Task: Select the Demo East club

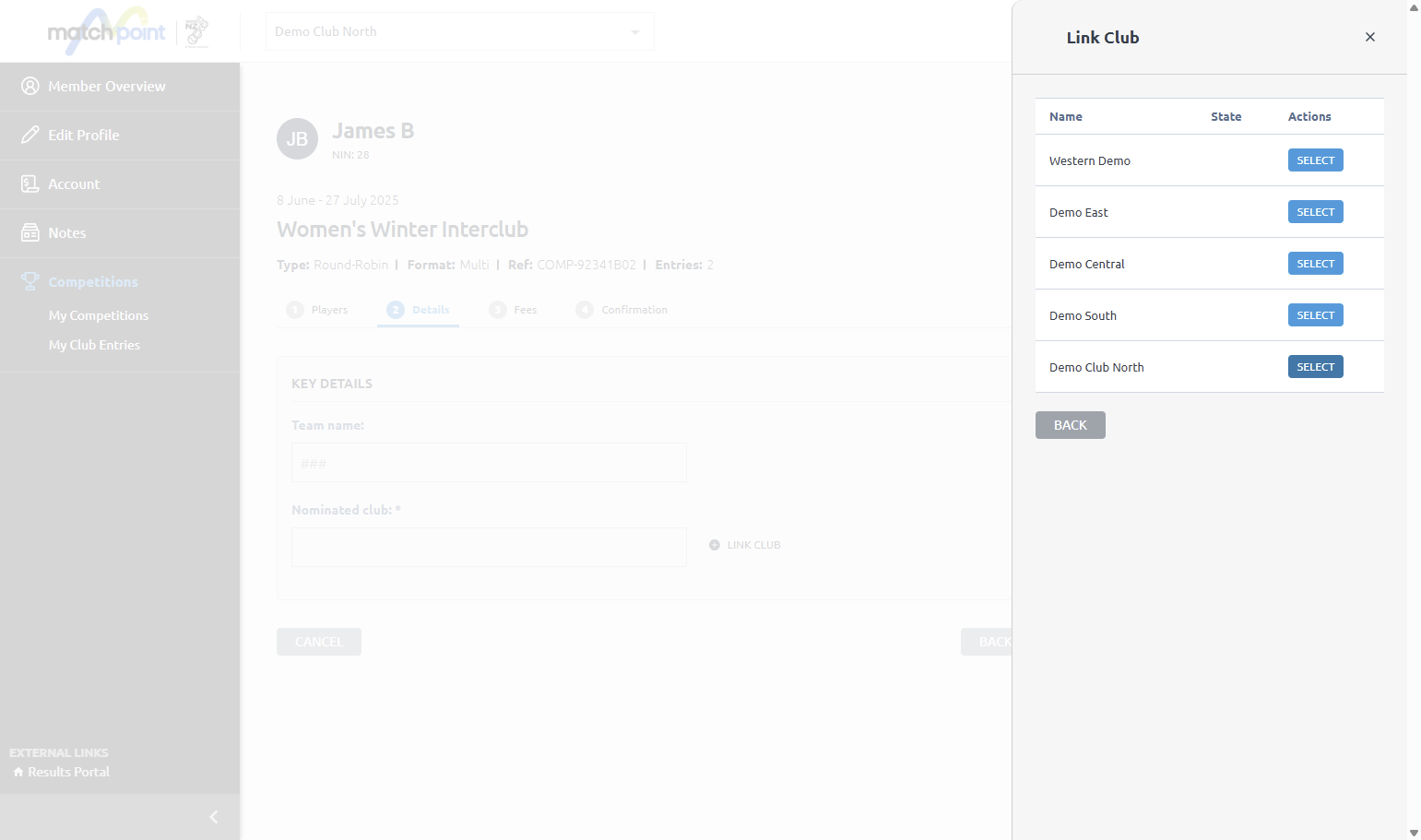Action: [x=1316, y=212]
